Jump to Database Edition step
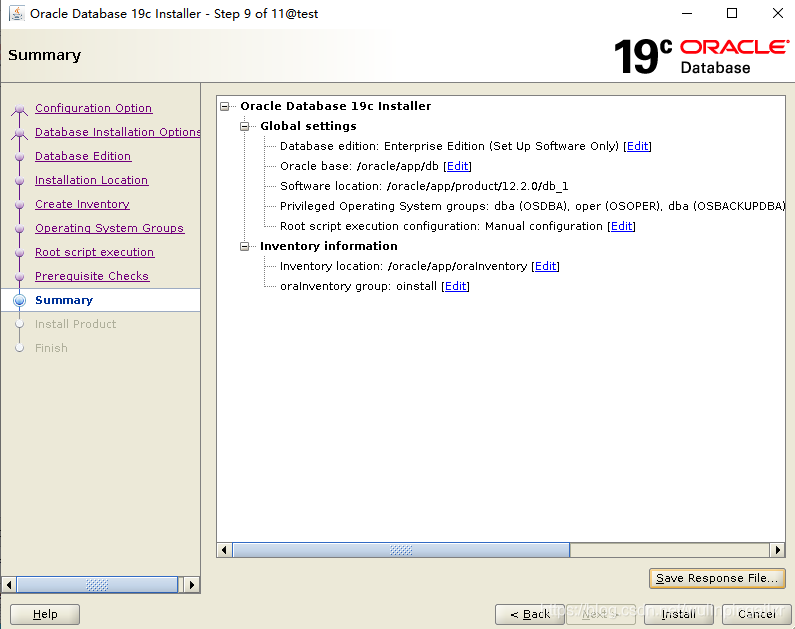This screenshot has height=629, width=795. (x=83, y=156)
